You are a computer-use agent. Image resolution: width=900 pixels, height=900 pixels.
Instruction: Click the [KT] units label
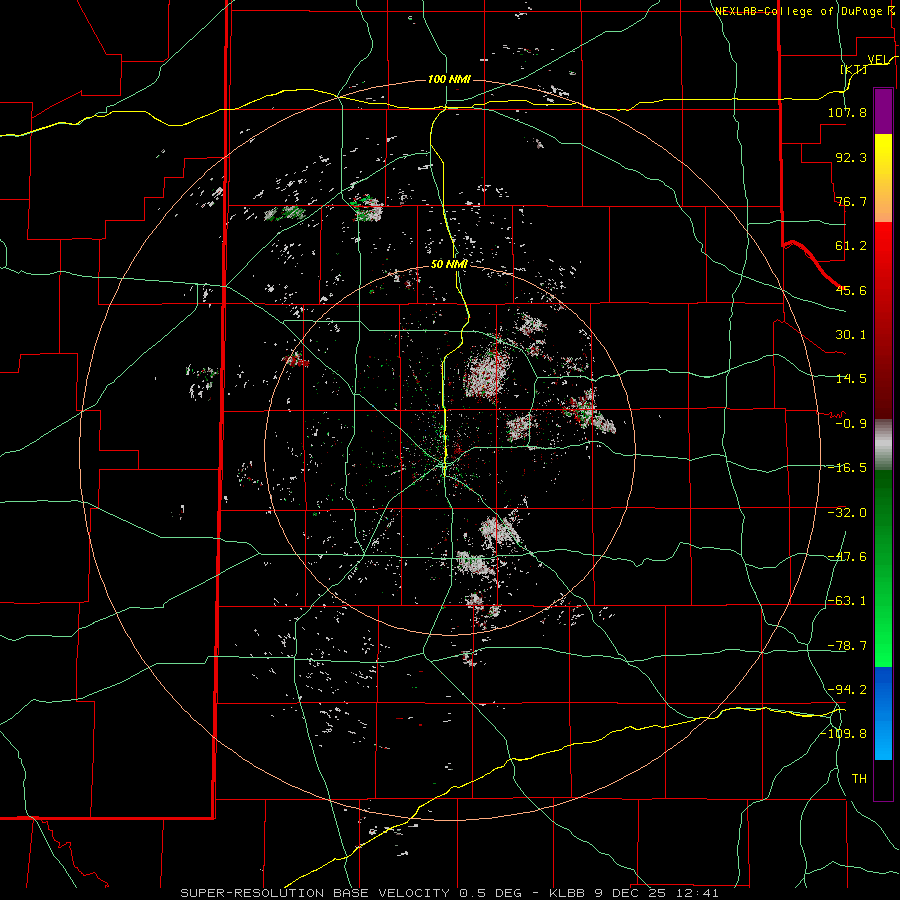pyautogui.click(x=854, y=69)
